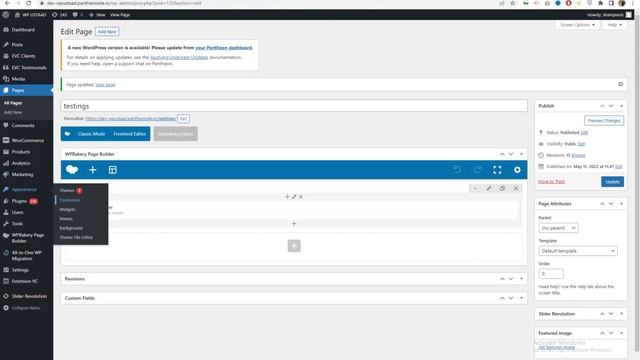Click the redo arrow in WPBakery toolbar
The image size is (640, 360).
click(x=477, y=170)
